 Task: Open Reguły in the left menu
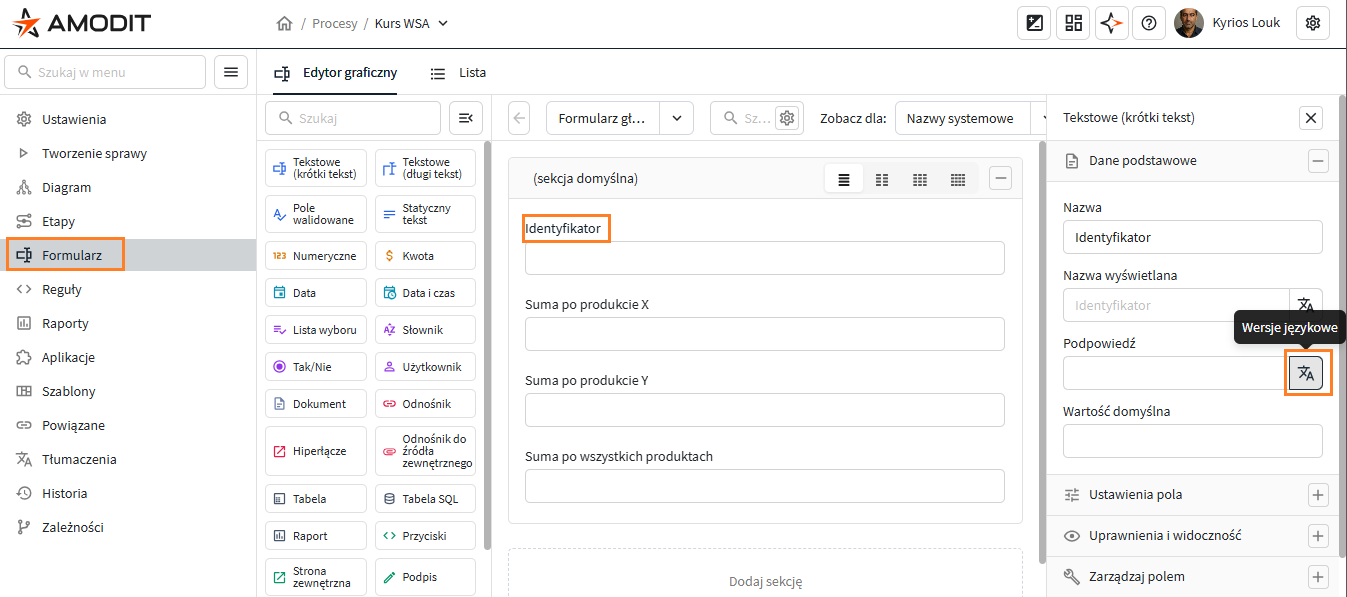coord(61,289)
